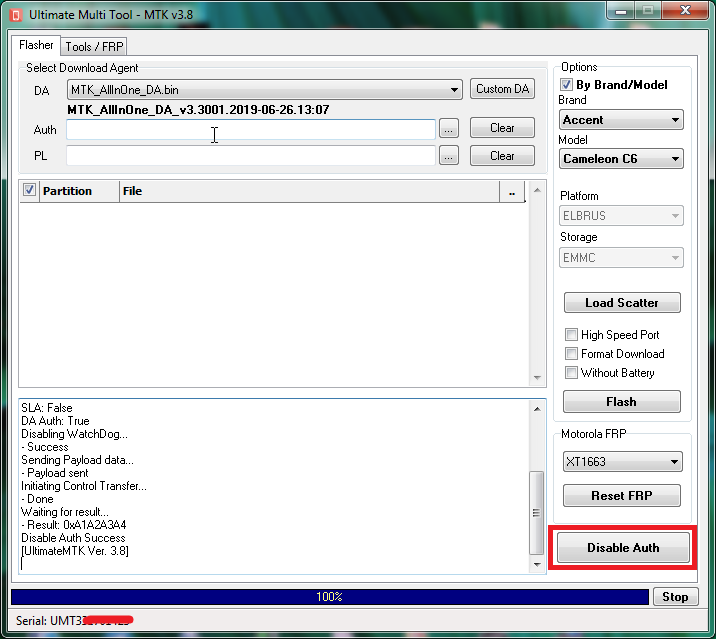This screenshot has width=716, height=639.
Task: Click the Stop button
Action: point(675,597)
